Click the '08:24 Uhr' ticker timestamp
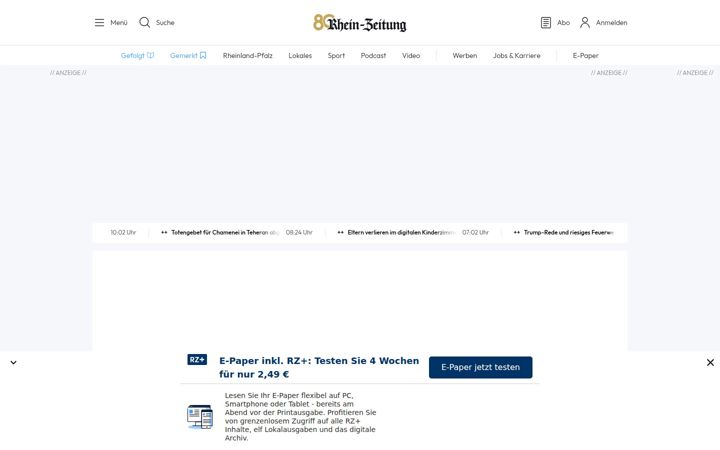The width and height of the screenshot is (720, 450). click(x=299, y=232)
